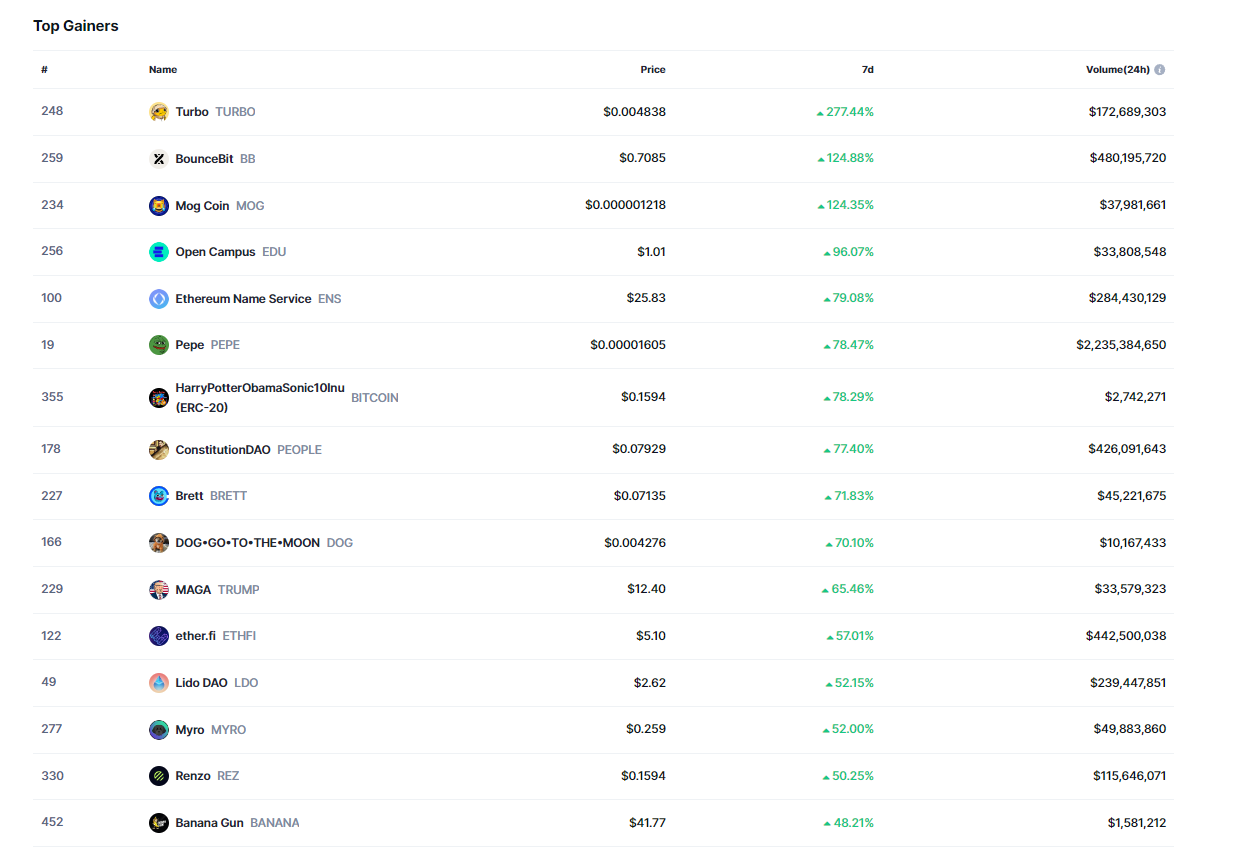
Task: Sort by the 7d column header
Action: pos(867,70)
